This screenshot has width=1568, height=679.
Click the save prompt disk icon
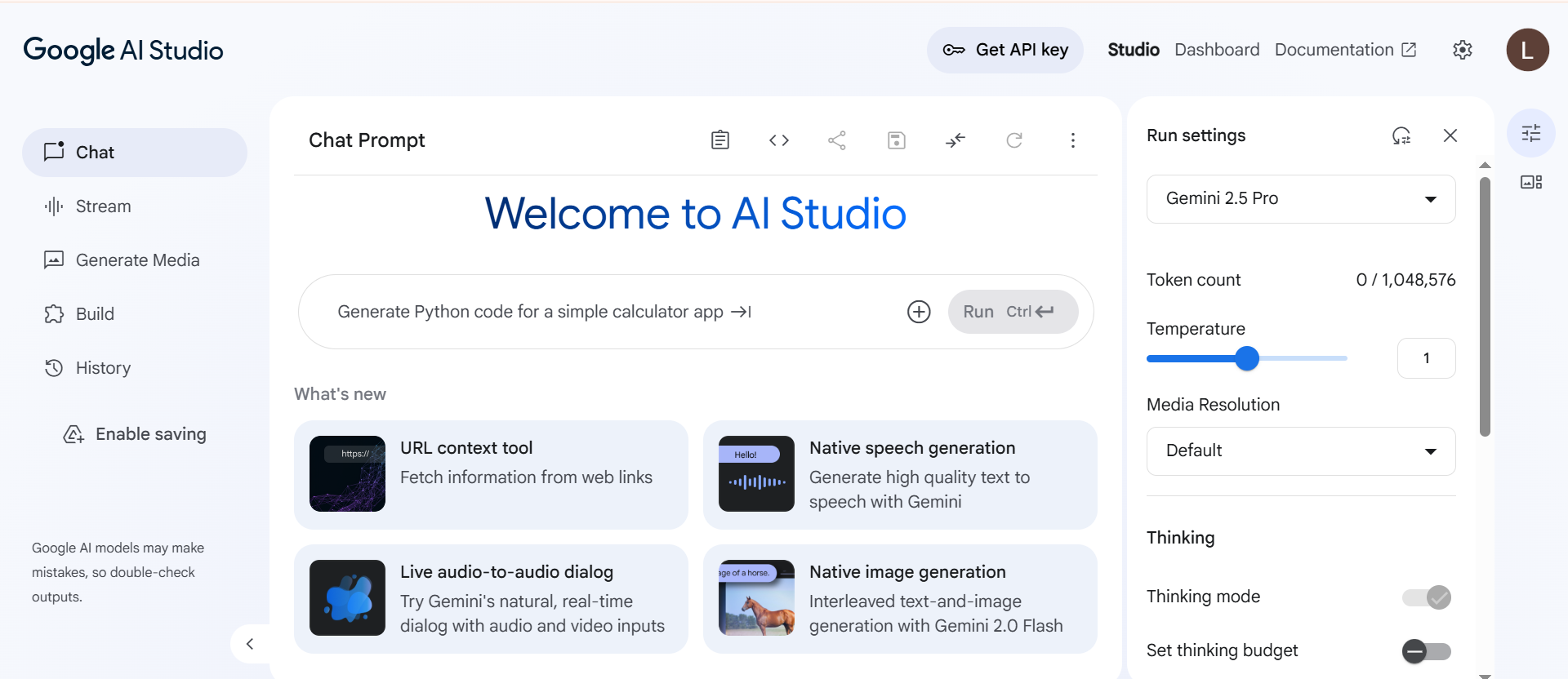[x=897, y=140]
